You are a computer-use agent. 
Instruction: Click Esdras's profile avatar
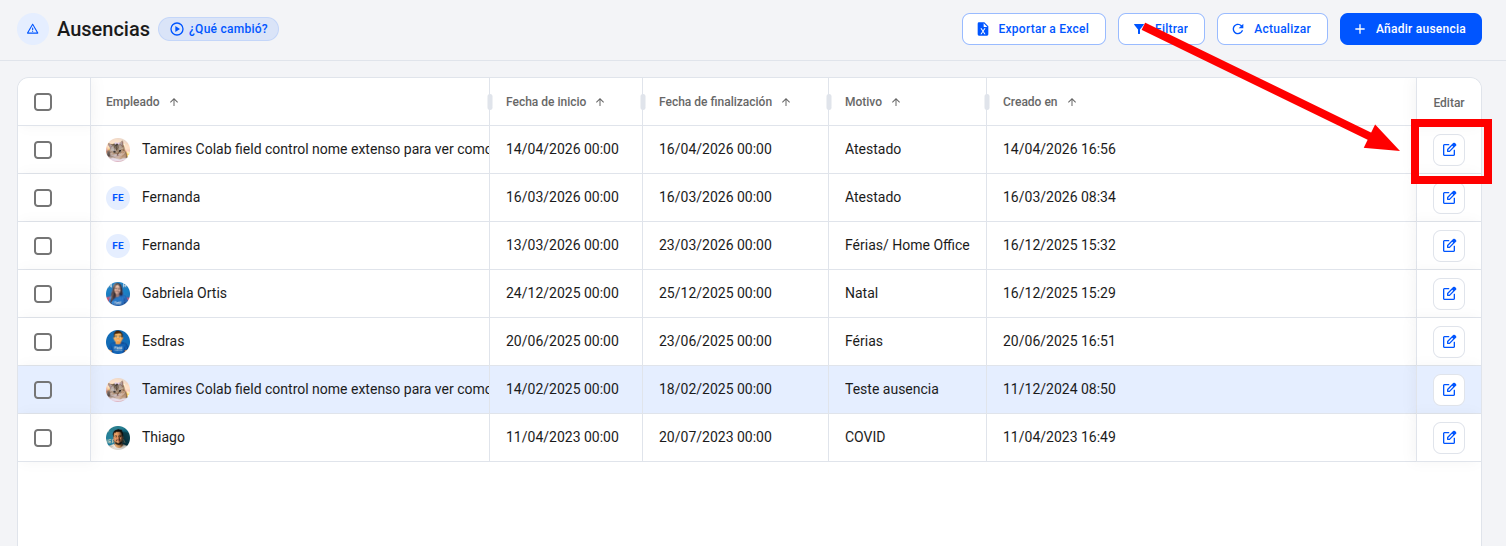118,342
